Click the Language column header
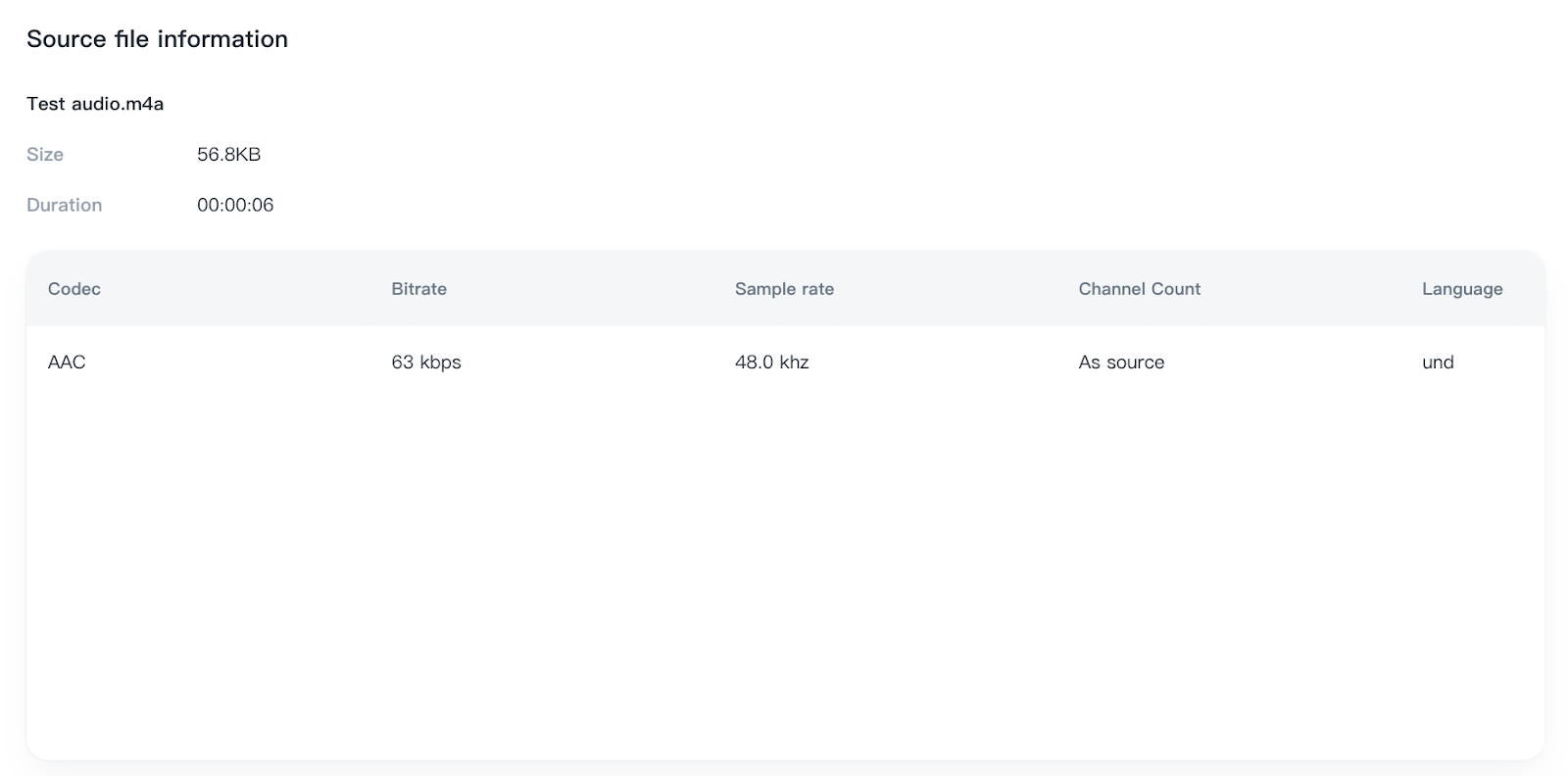This screenshot has height=776, width=1568. point(1462,289)
